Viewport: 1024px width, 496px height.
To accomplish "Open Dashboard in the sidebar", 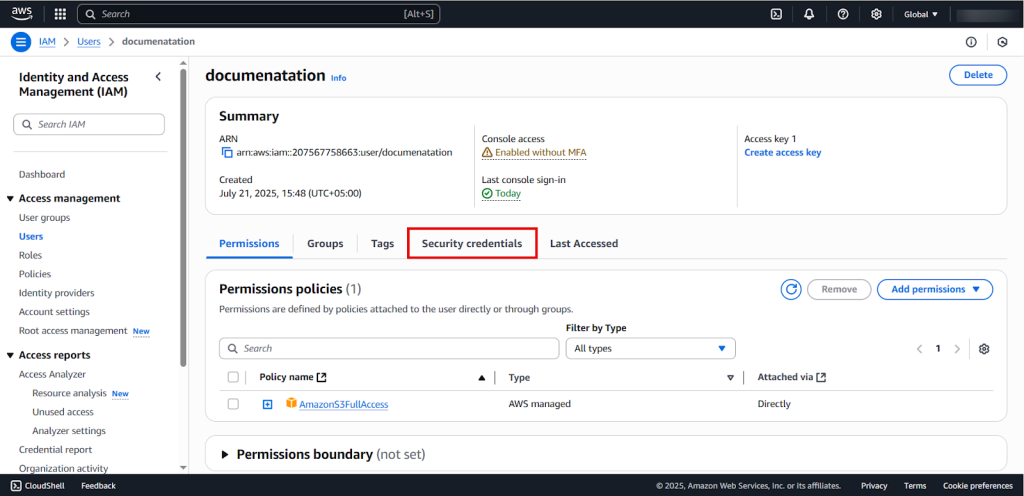I will click(42, 174).
